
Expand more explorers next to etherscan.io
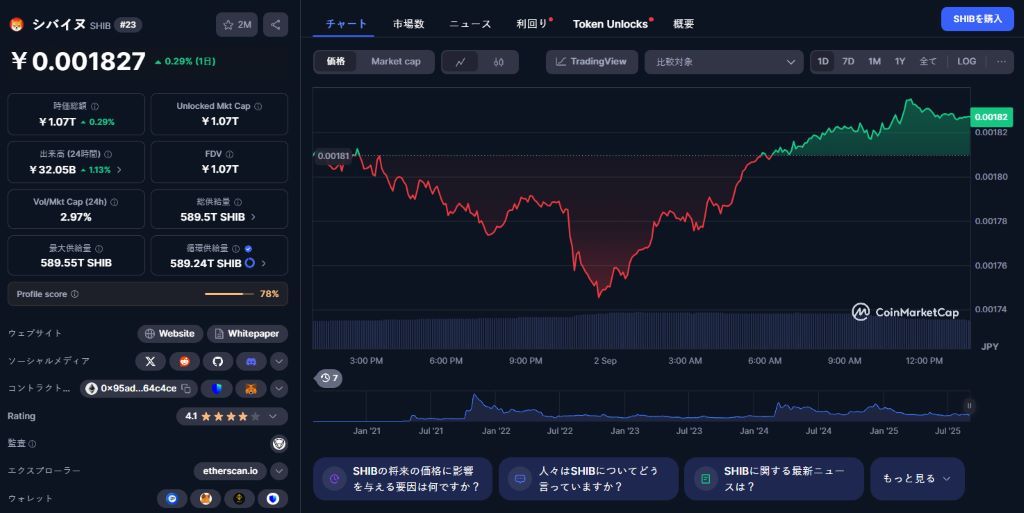point(279,471)
